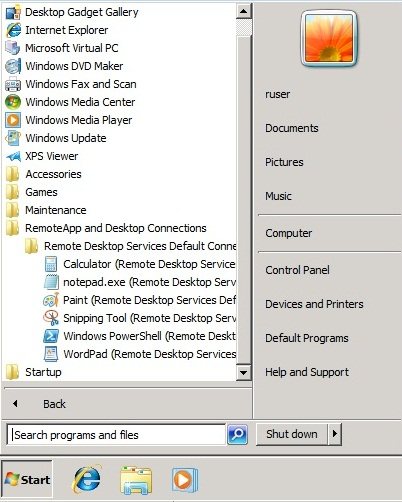Open Desktop Gadget Gallery icon
The image size is (402, 502).
point(13,12)
